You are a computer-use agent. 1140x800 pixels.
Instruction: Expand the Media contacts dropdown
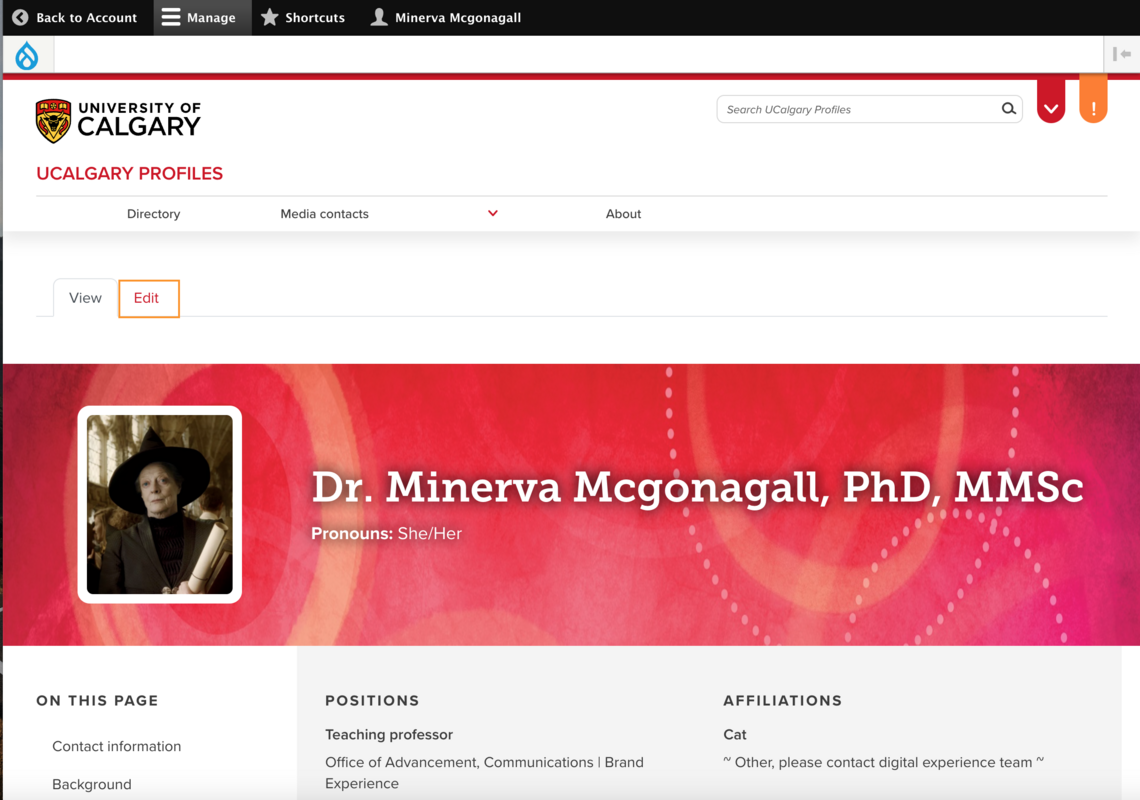pyautogui.click(x=491, y=213)
